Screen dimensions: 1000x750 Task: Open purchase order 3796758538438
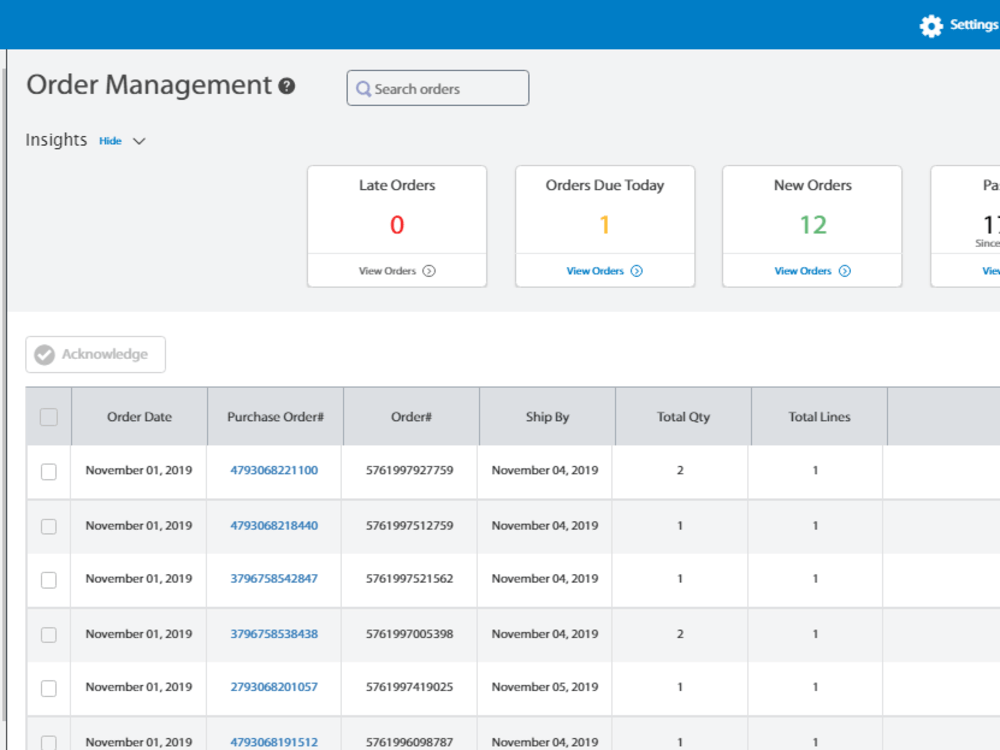[274, 634]
